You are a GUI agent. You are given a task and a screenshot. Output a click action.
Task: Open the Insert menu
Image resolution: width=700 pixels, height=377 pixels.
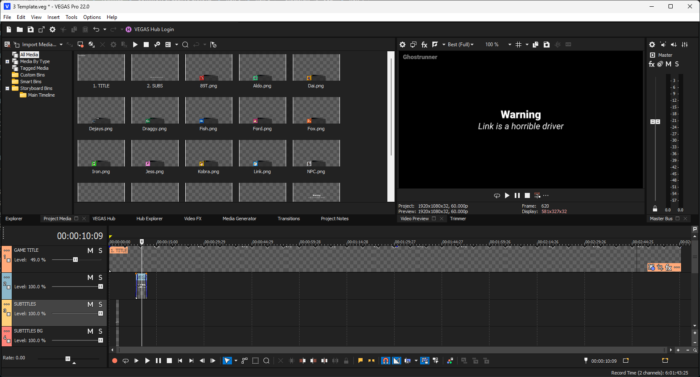(53, 17)
